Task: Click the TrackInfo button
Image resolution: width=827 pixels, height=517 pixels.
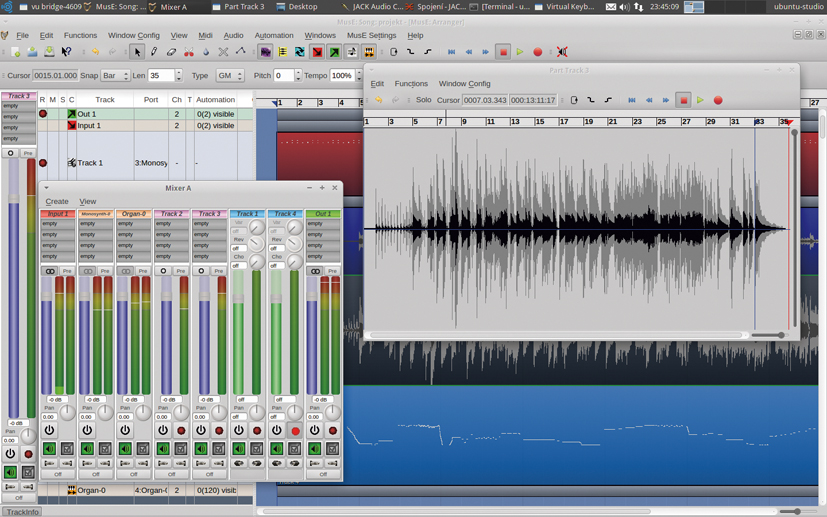Action: click(22, 512)
